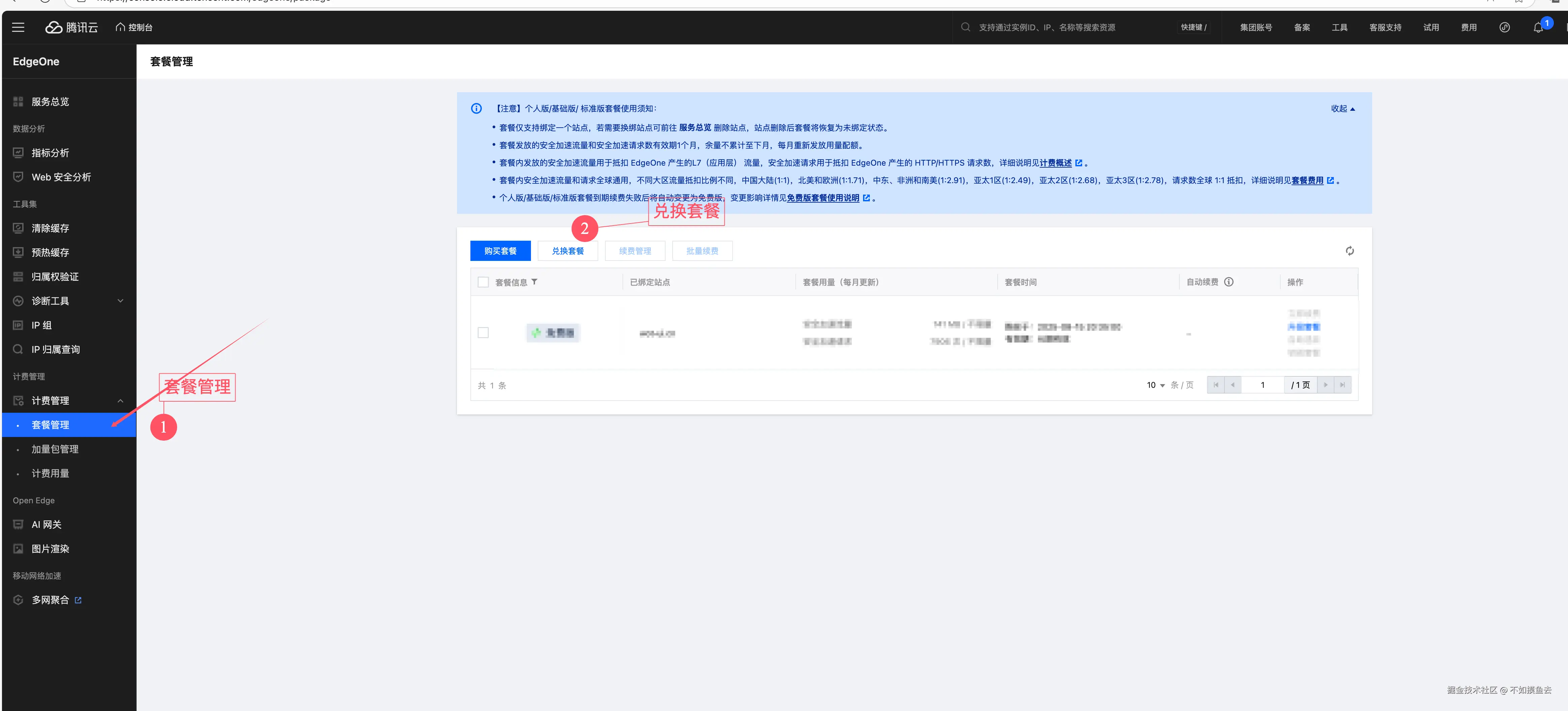Open 费用 in the top menu
1568x711 pixels.
coord(1468,27)
